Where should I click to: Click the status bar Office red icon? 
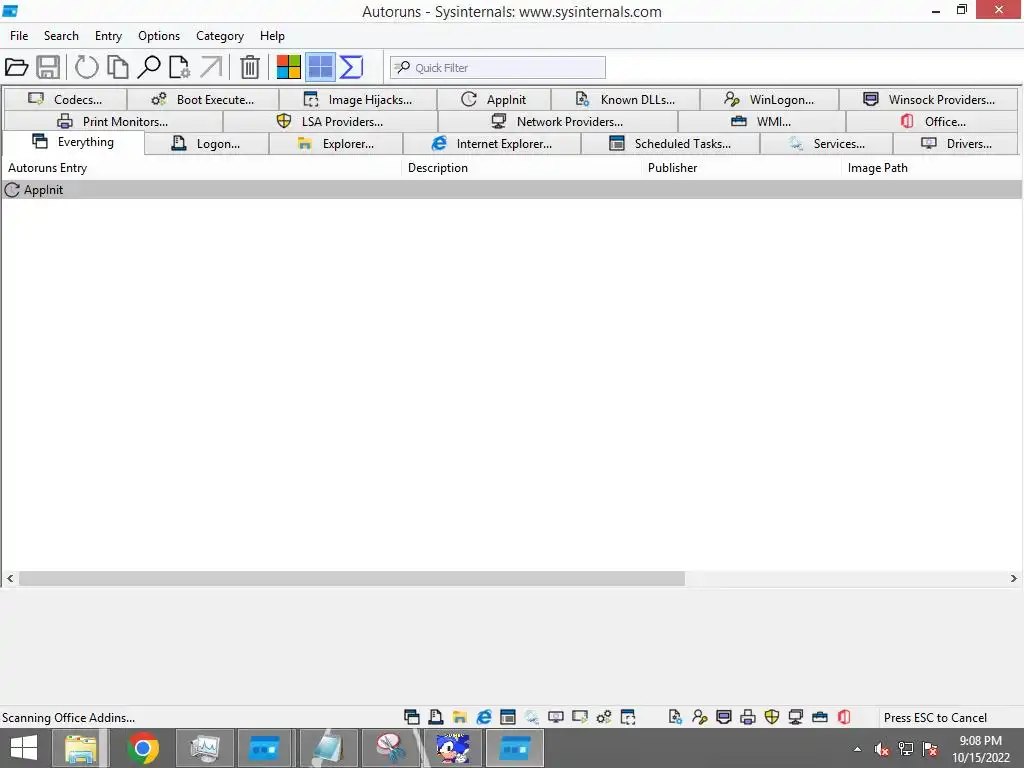pos(844,717)
